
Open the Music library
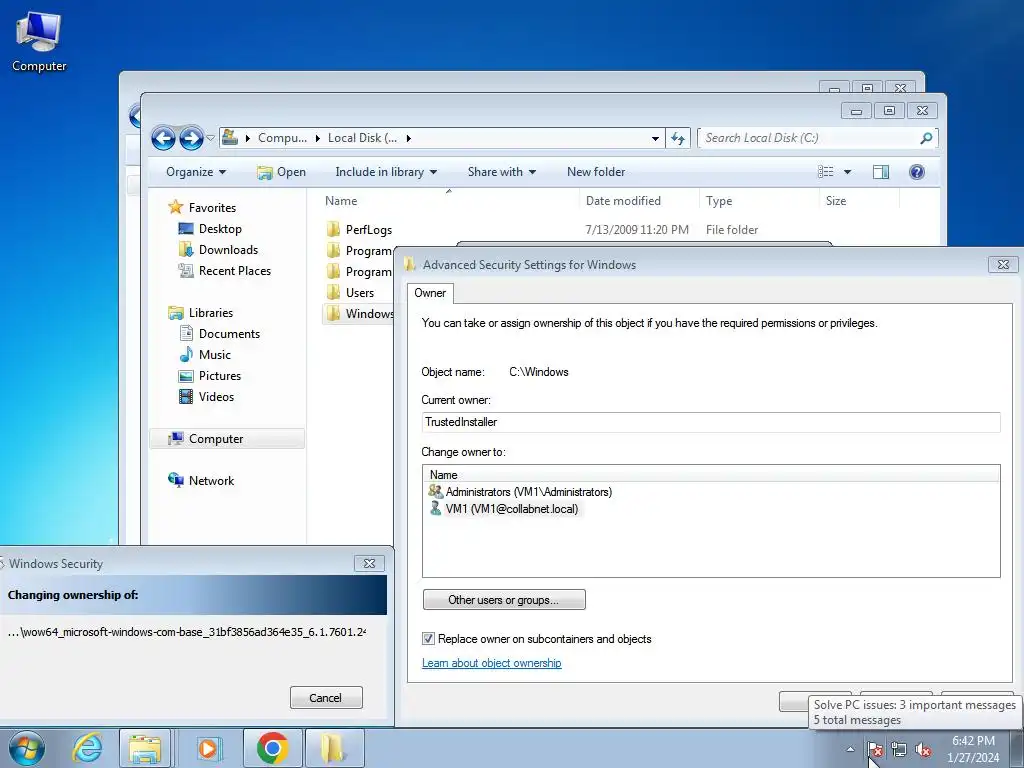point(214,355)
